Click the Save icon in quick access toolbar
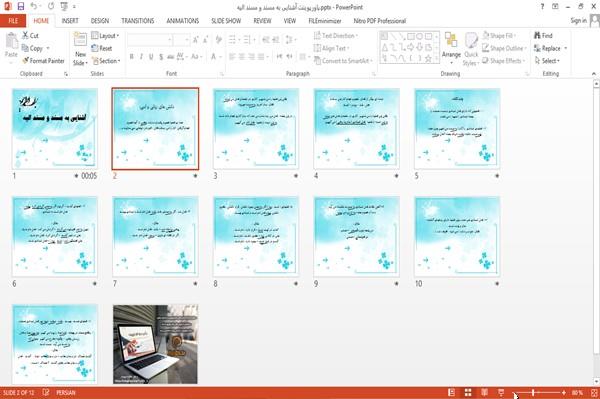Image resolution: width=600 pixels, height=399 pixels. [21, 6]
